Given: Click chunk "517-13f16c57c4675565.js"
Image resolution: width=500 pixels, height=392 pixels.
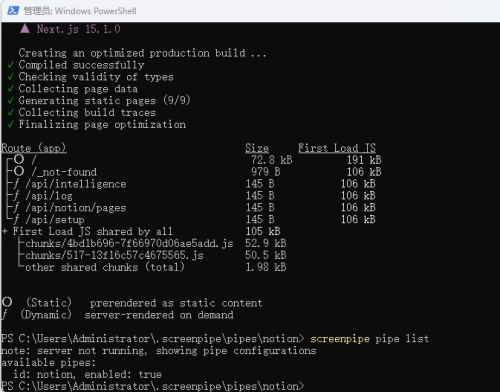Looking at the screenshot, I should tap(135, 256).
